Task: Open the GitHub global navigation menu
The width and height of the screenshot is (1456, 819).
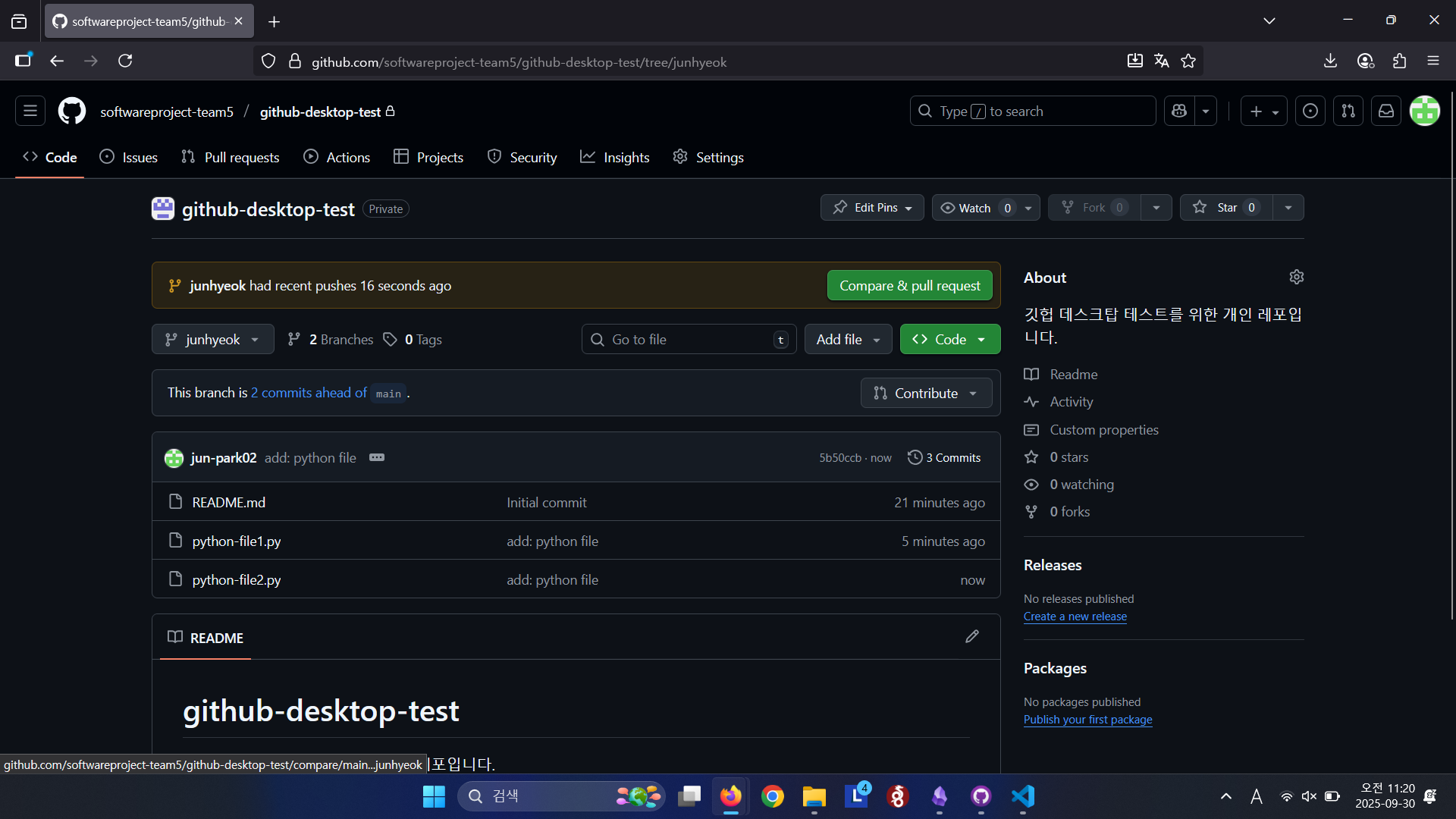Action: 30,111
